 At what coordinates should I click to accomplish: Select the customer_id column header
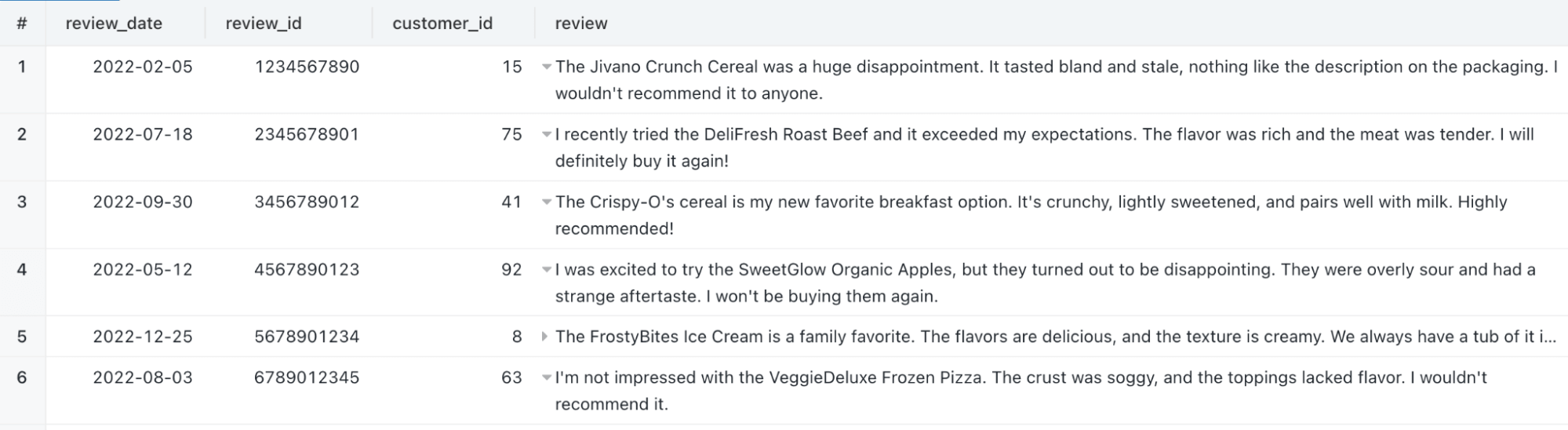pyautogui.click(x=442, y=24)
